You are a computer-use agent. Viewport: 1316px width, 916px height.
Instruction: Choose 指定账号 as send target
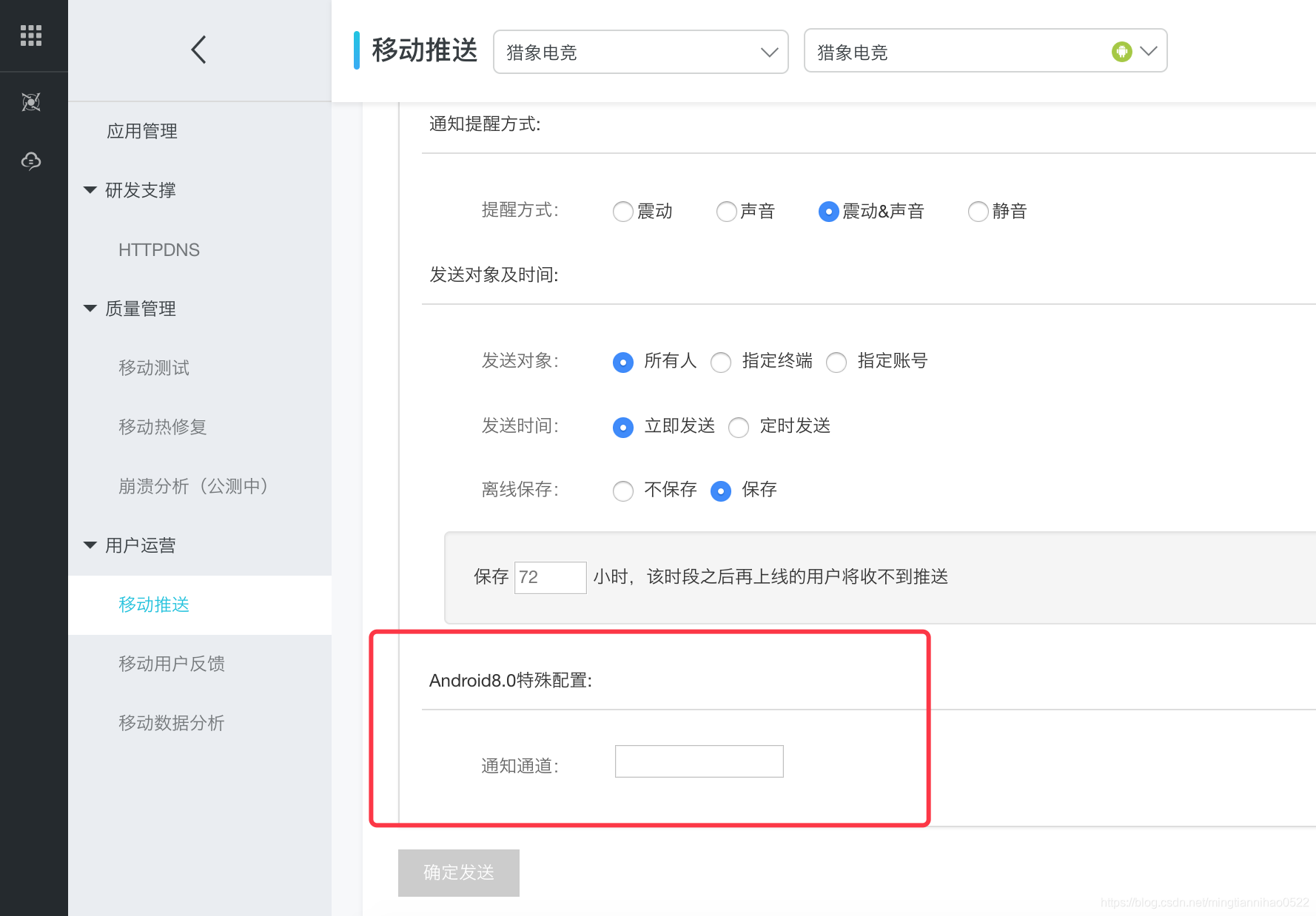point(836,363)
